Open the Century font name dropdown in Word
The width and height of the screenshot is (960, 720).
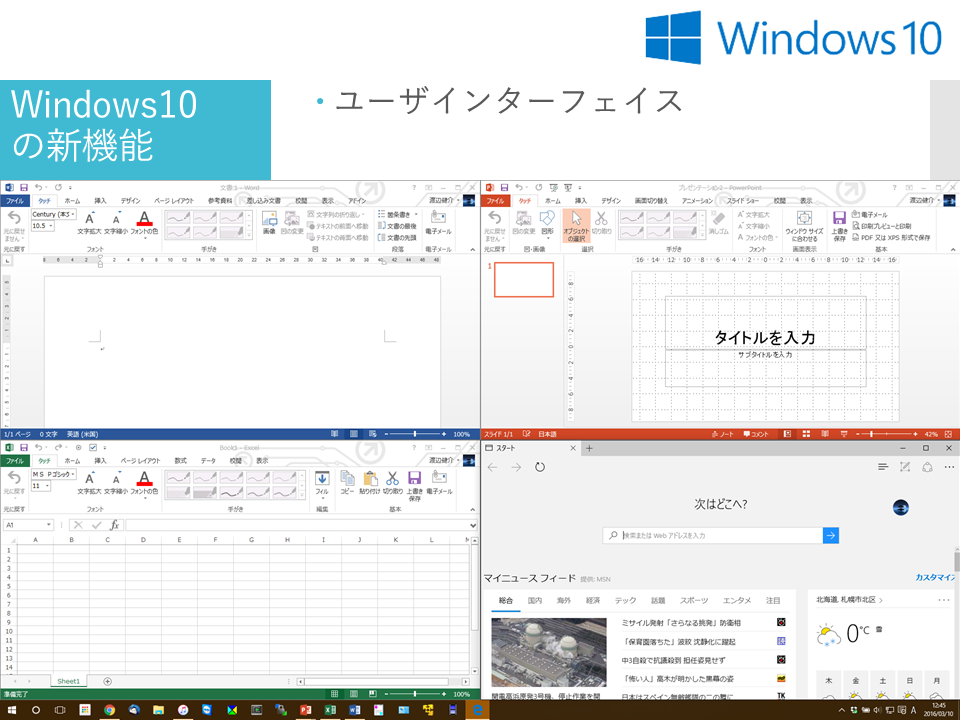click(x=73, y=214)
